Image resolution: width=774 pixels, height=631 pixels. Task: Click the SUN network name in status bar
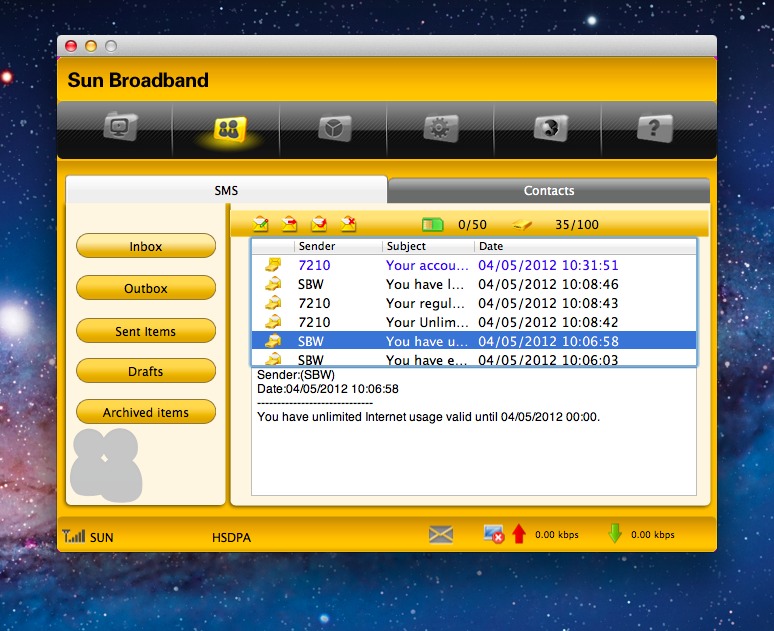tap(102, 537)
